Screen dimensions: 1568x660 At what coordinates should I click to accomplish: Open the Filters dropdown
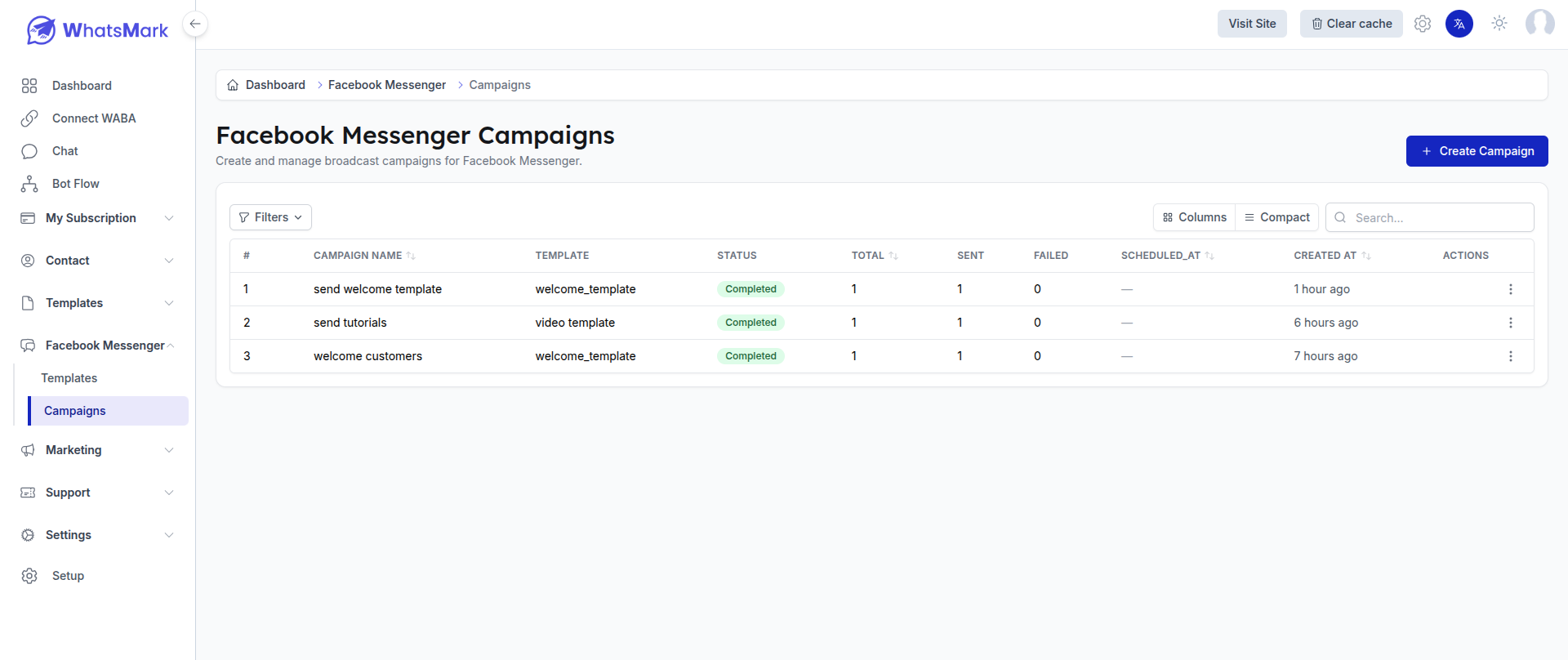270,217
